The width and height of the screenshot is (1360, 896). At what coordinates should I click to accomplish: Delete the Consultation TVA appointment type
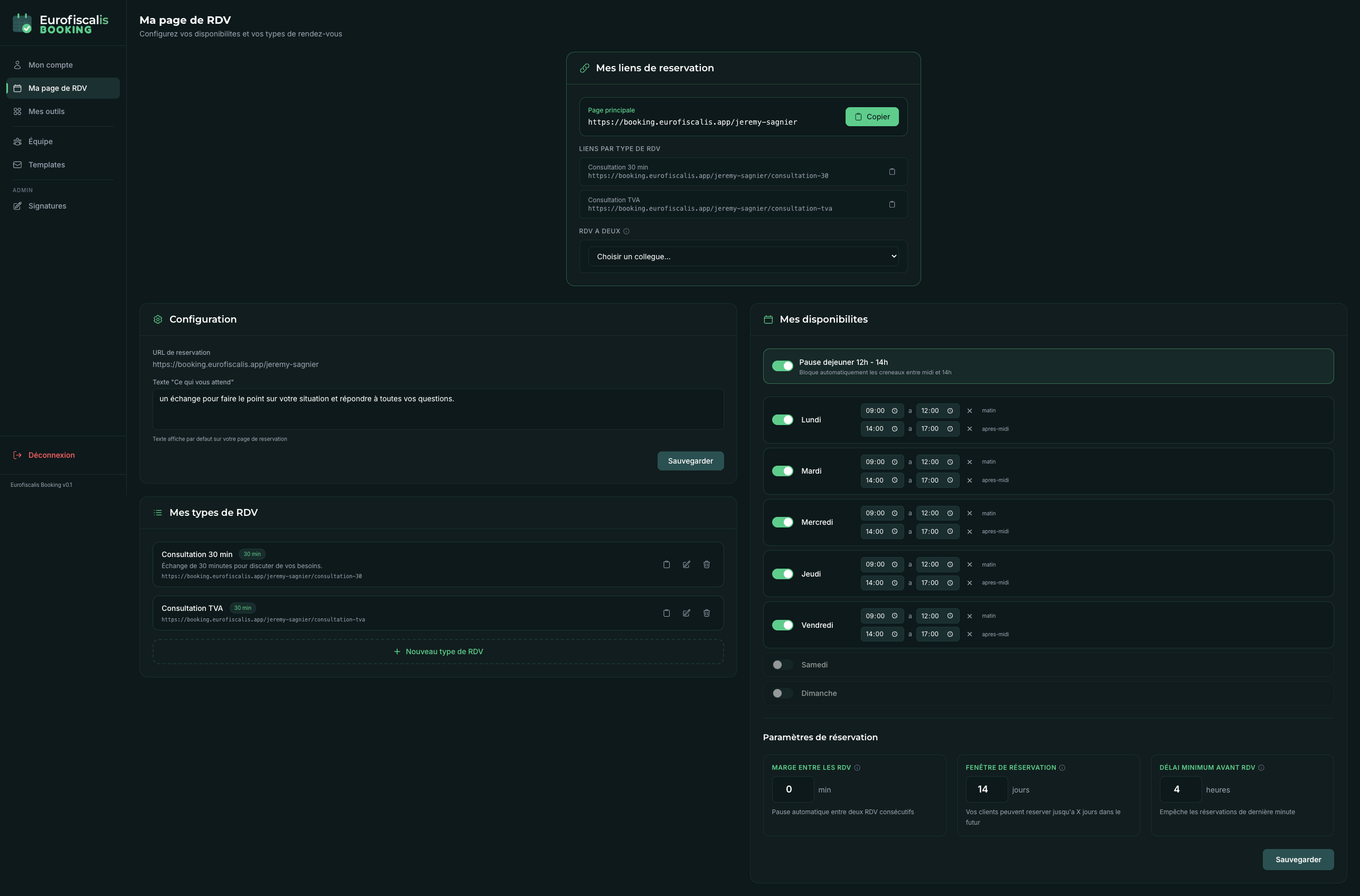(706, 612)
